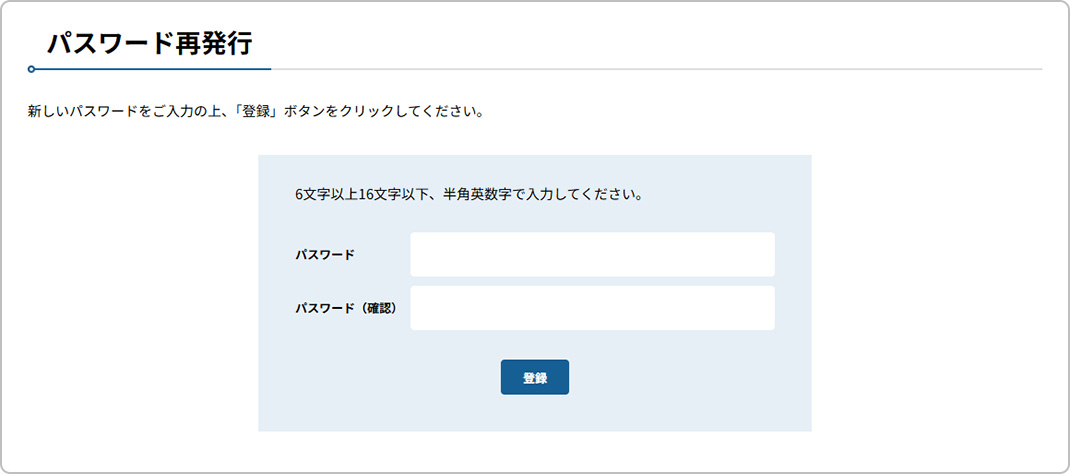The image size is (1070, 474).
Task: Click empty panel area right of 登録
Action: (690, 378)
